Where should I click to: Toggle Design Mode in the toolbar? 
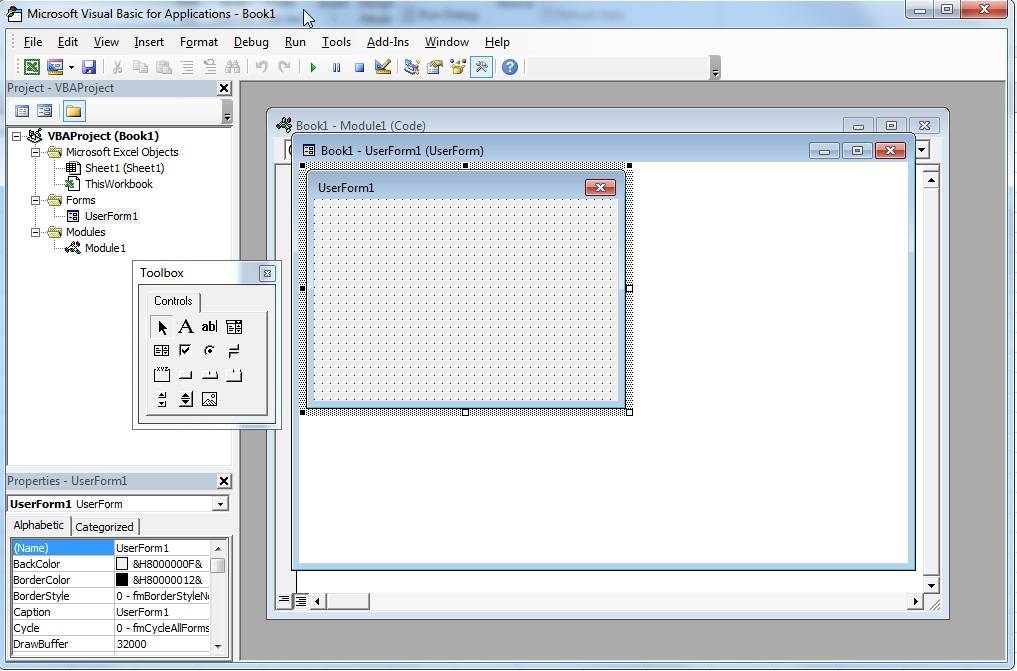click(383, 67)
